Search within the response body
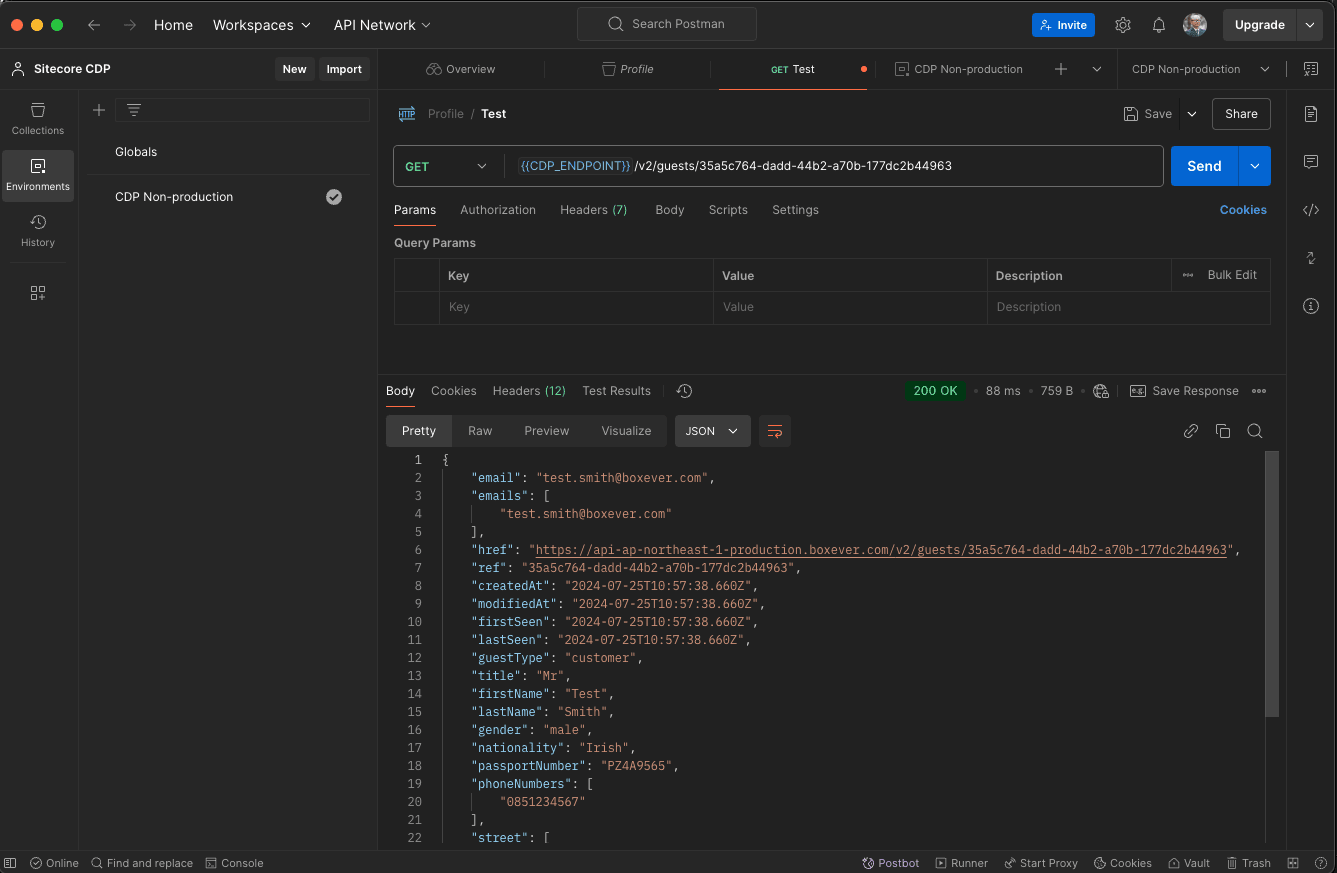Screen dimensions: 1337x873 [x=1254, y=431]
